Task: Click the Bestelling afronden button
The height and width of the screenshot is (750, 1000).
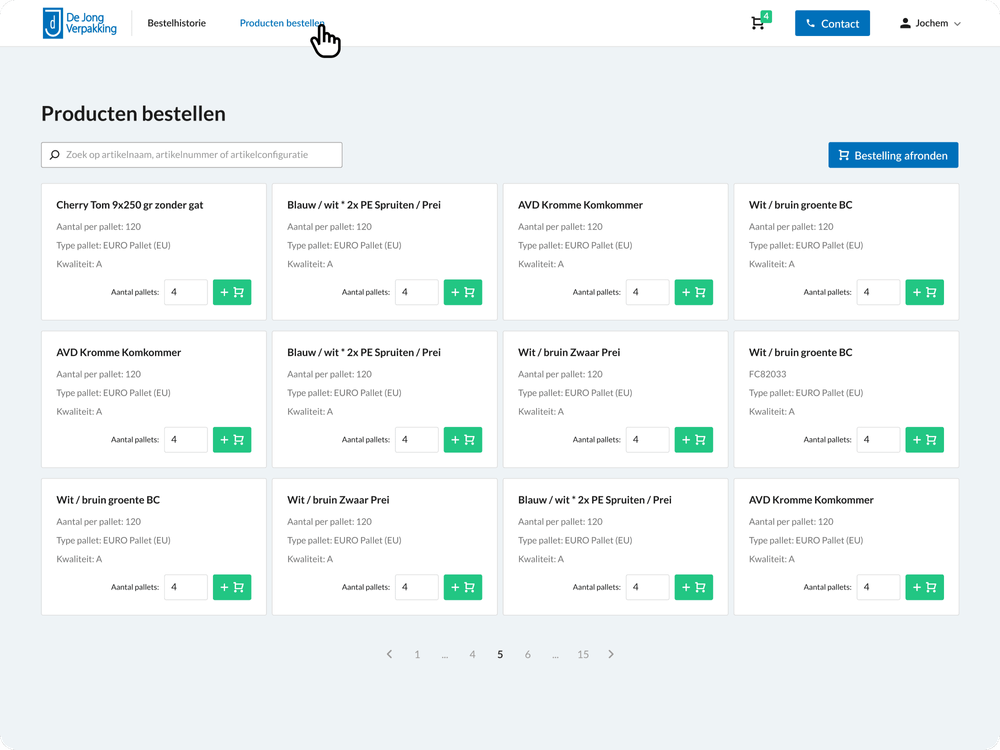Action: pyautogui.click(x=893, y=155)
